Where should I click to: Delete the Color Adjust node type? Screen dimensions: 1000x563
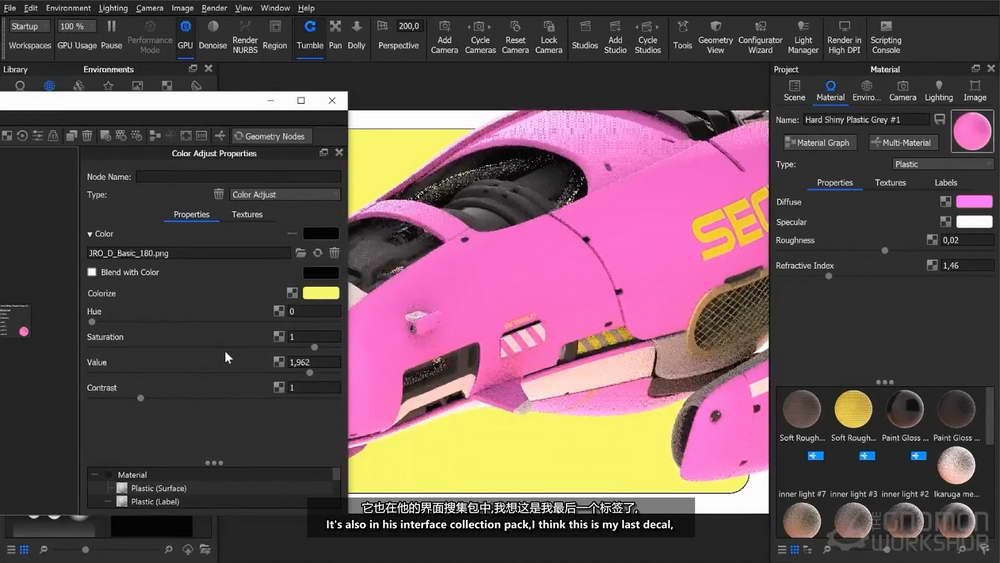point(219,194)
